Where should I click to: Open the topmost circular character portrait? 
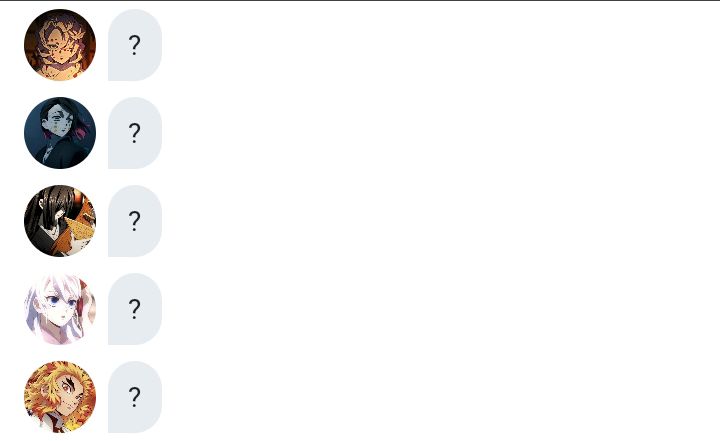[x=60, y=45]
